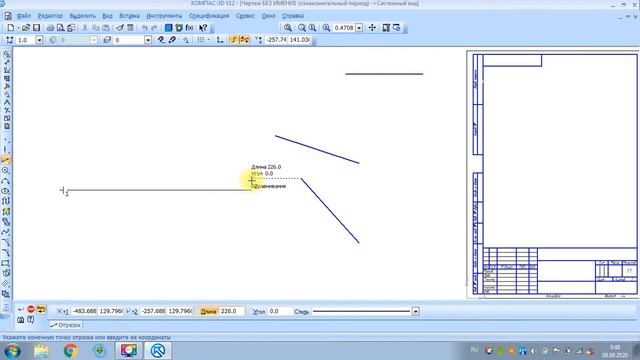Select the Rectangle tool in left toolbar
Screen dimensions: 640x360
click(x=5, y=263)
